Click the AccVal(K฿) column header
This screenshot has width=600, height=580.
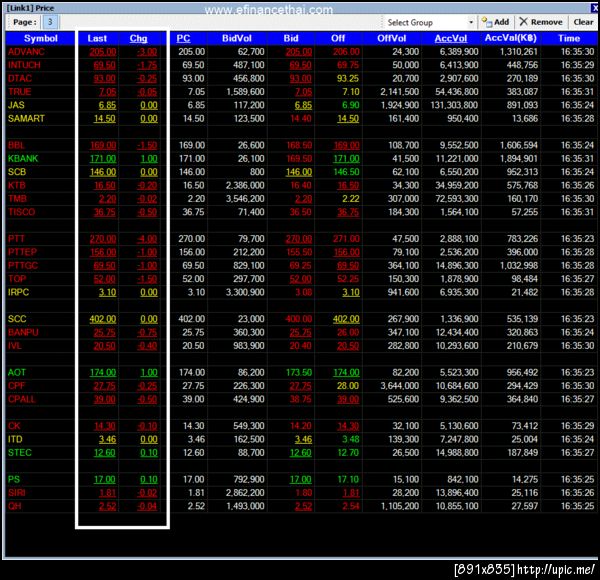[510, 38]
